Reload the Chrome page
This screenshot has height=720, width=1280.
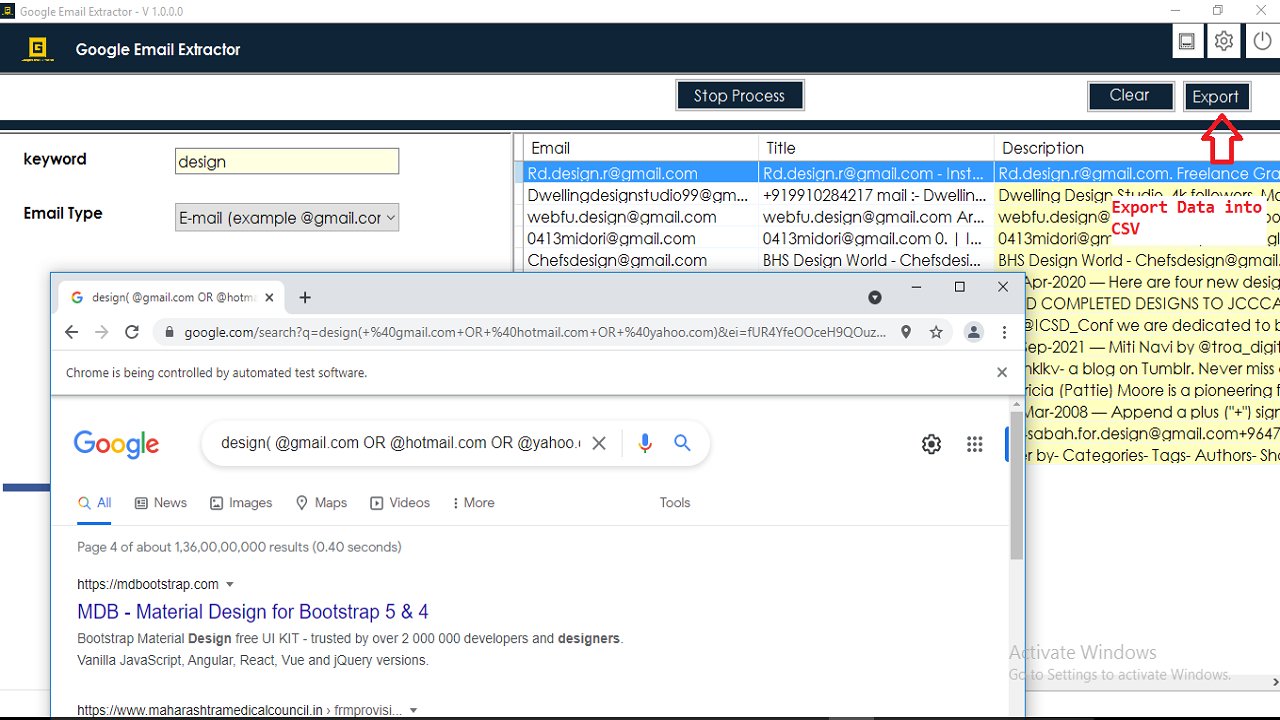click(x=131, y=332)
